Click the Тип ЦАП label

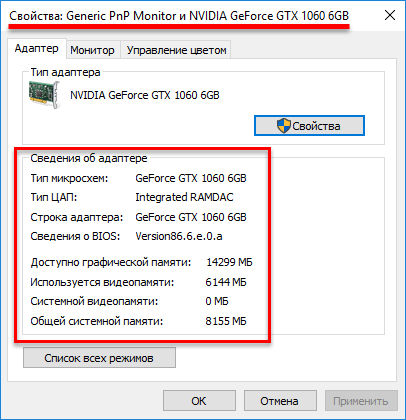[x=54, y=197]
